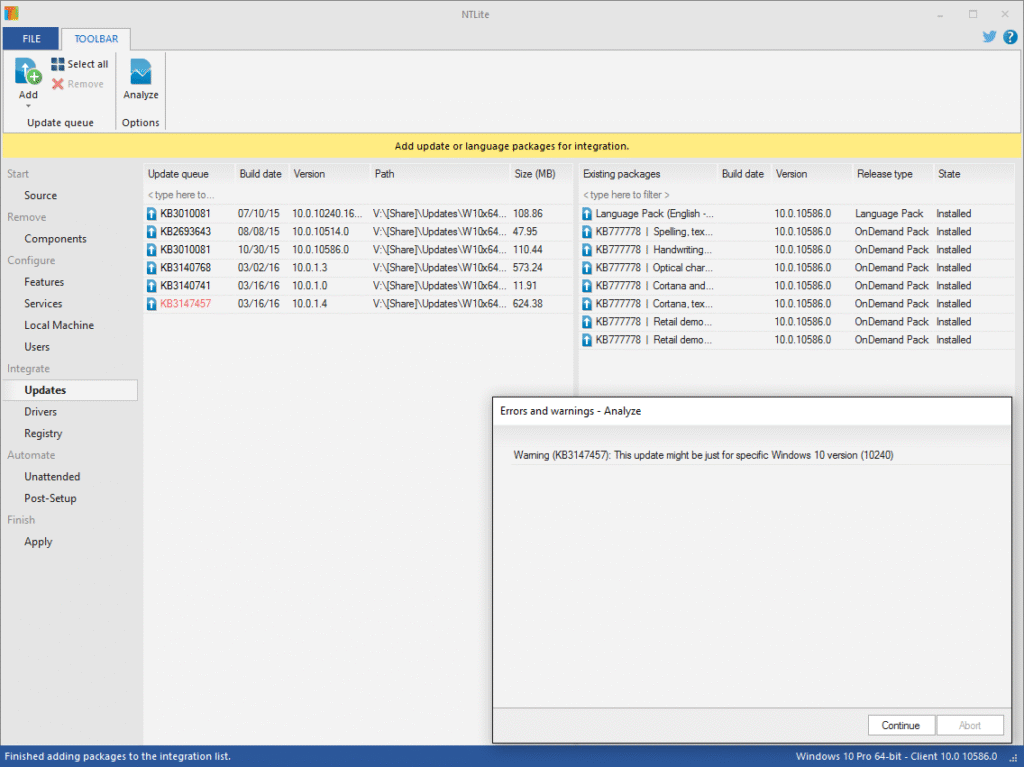Image resolution: width=1024 pixels, height=767 pixels.
Task: Click the NTLite logo in the title bar
Action: (x=11, y=13)
